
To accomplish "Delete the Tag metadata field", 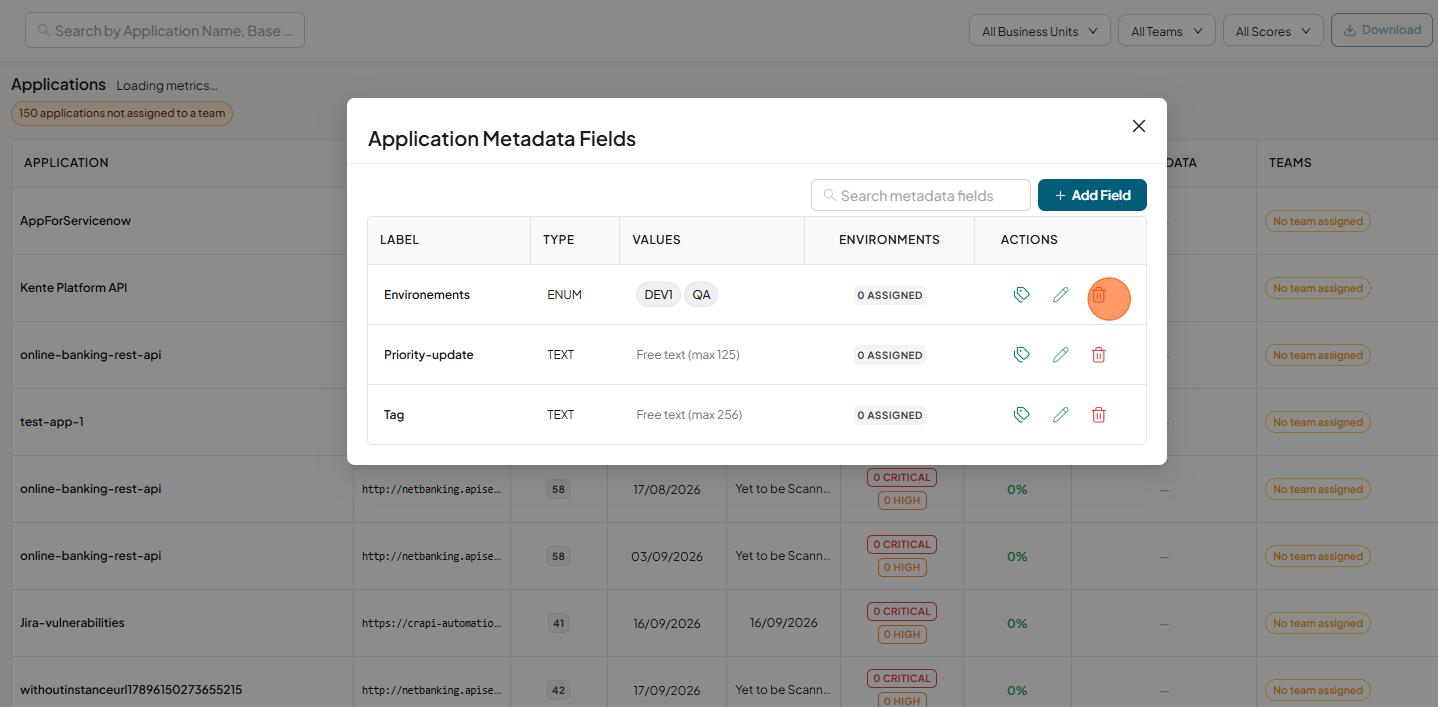I will pyautogui.click(x=1098, y=415).
